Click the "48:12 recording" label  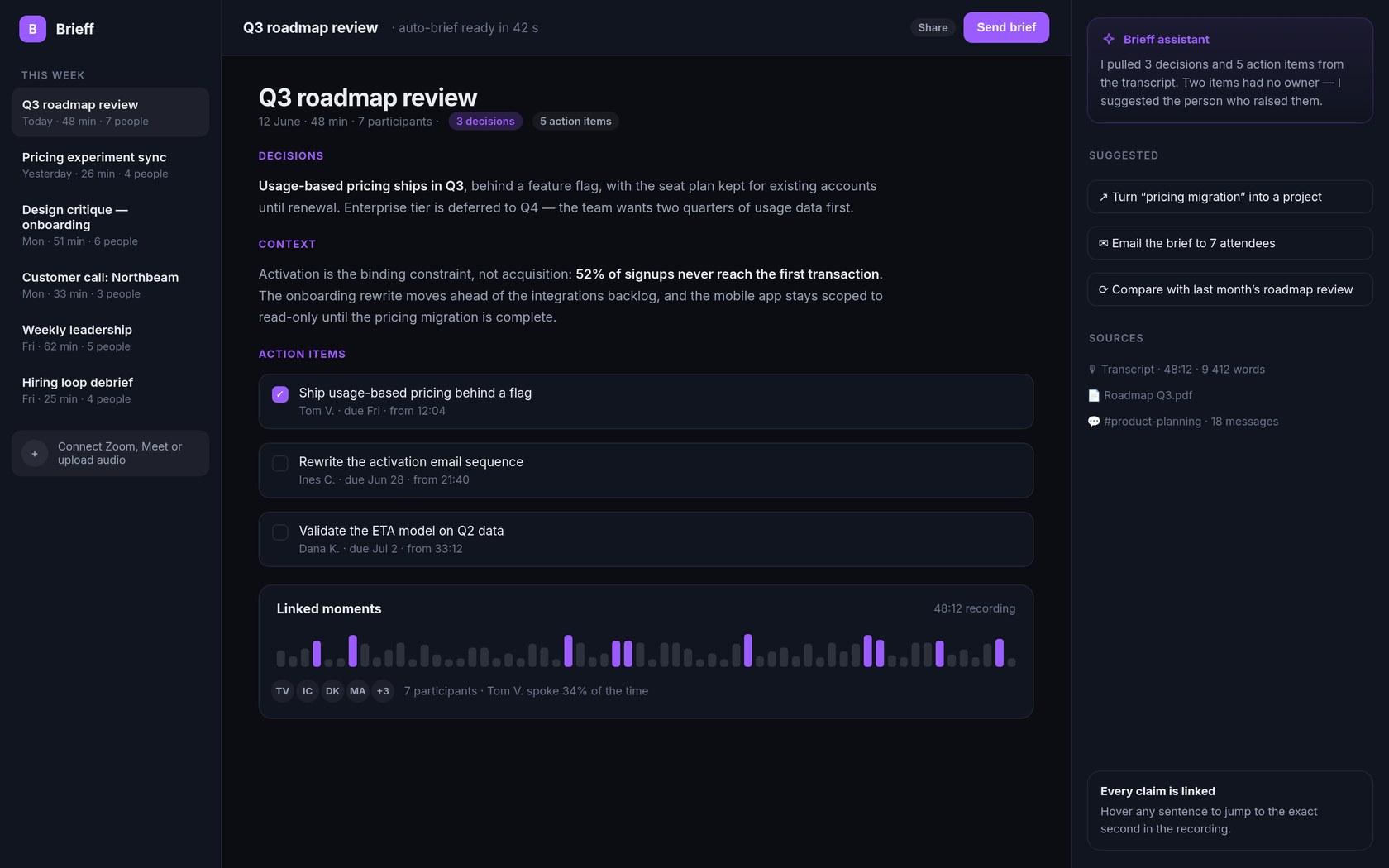[975, 608]
